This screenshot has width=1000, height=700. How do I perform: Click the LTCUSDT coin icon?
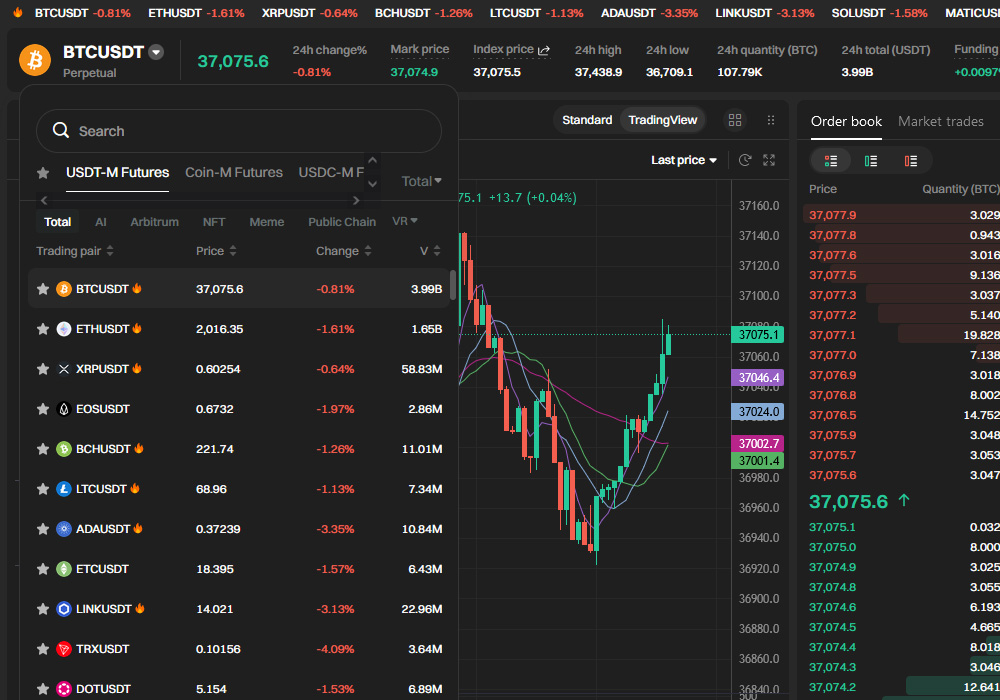click(64, 489)
